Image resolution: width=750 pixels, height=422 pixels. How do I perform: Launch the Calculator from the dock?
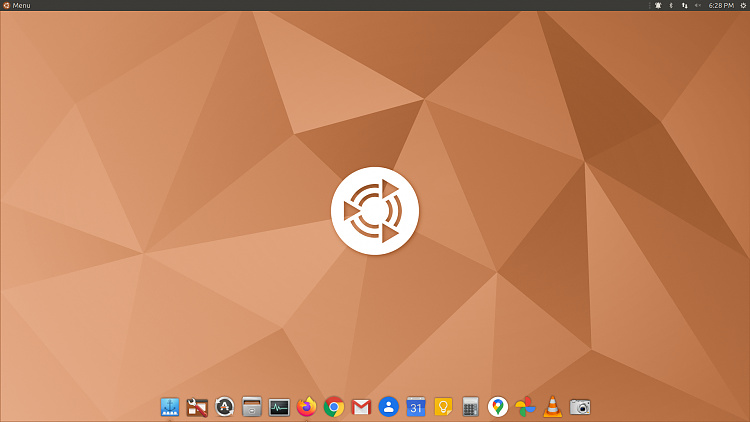point(470,407)
